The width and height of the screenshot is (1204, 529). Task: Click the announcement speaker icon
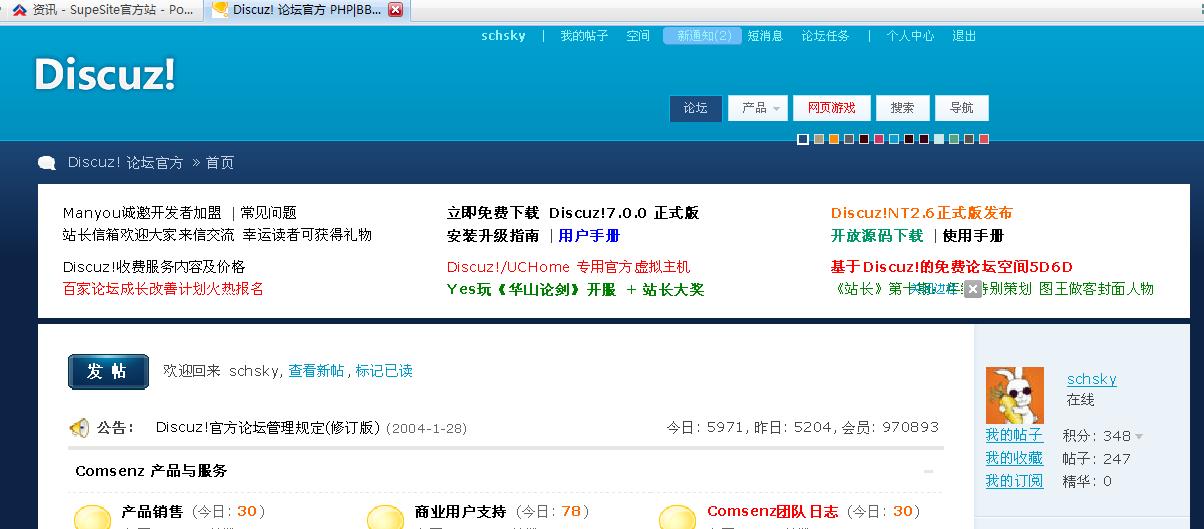pos(79,428)
